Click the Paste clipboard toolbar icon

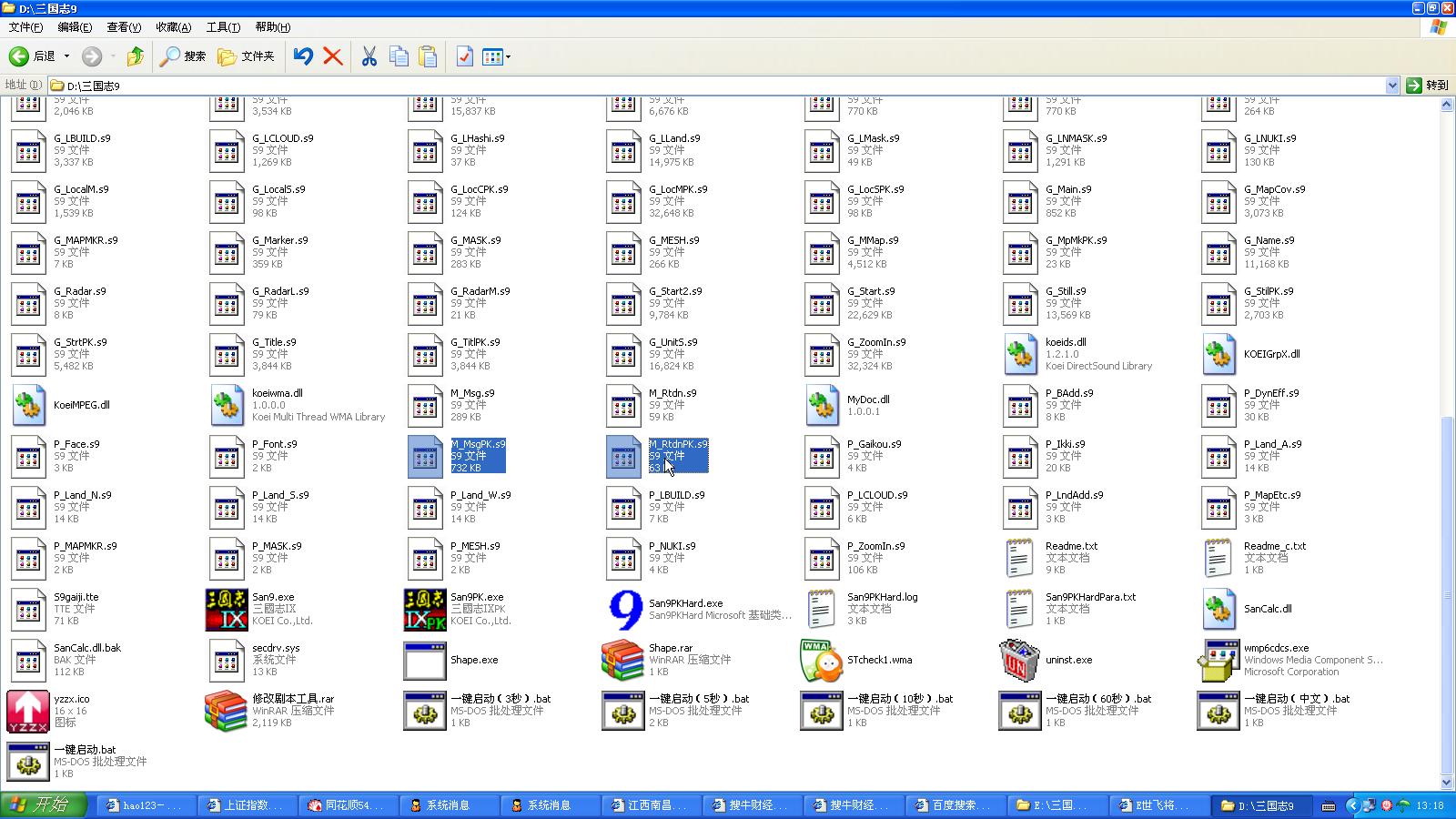pos(428,56)
